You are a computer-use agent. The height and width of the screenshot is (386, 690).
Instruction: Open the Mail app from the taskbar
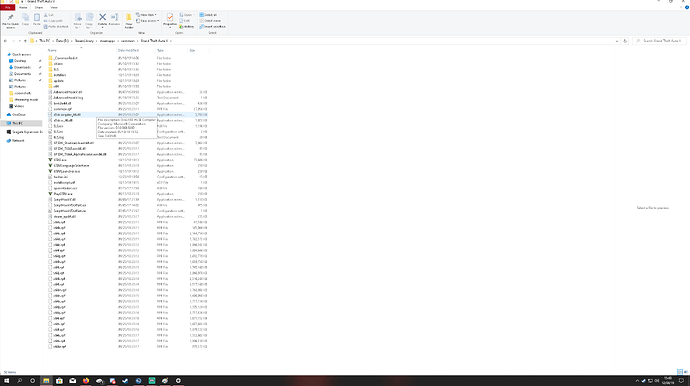tap(73, 381)
